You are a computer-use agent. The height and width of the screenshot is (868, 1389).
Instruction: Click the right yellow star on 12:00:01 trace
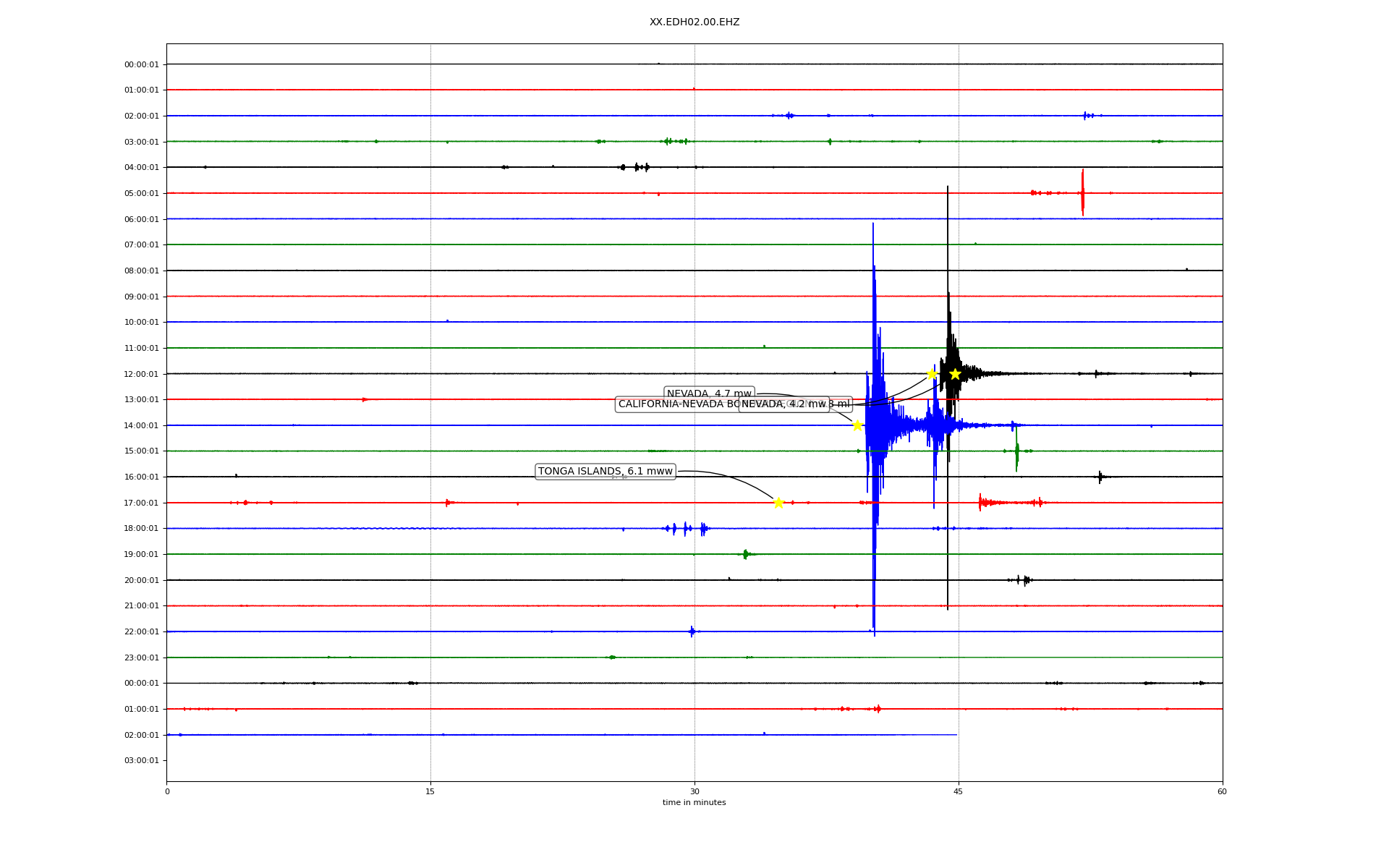click(x=955, y=374)
